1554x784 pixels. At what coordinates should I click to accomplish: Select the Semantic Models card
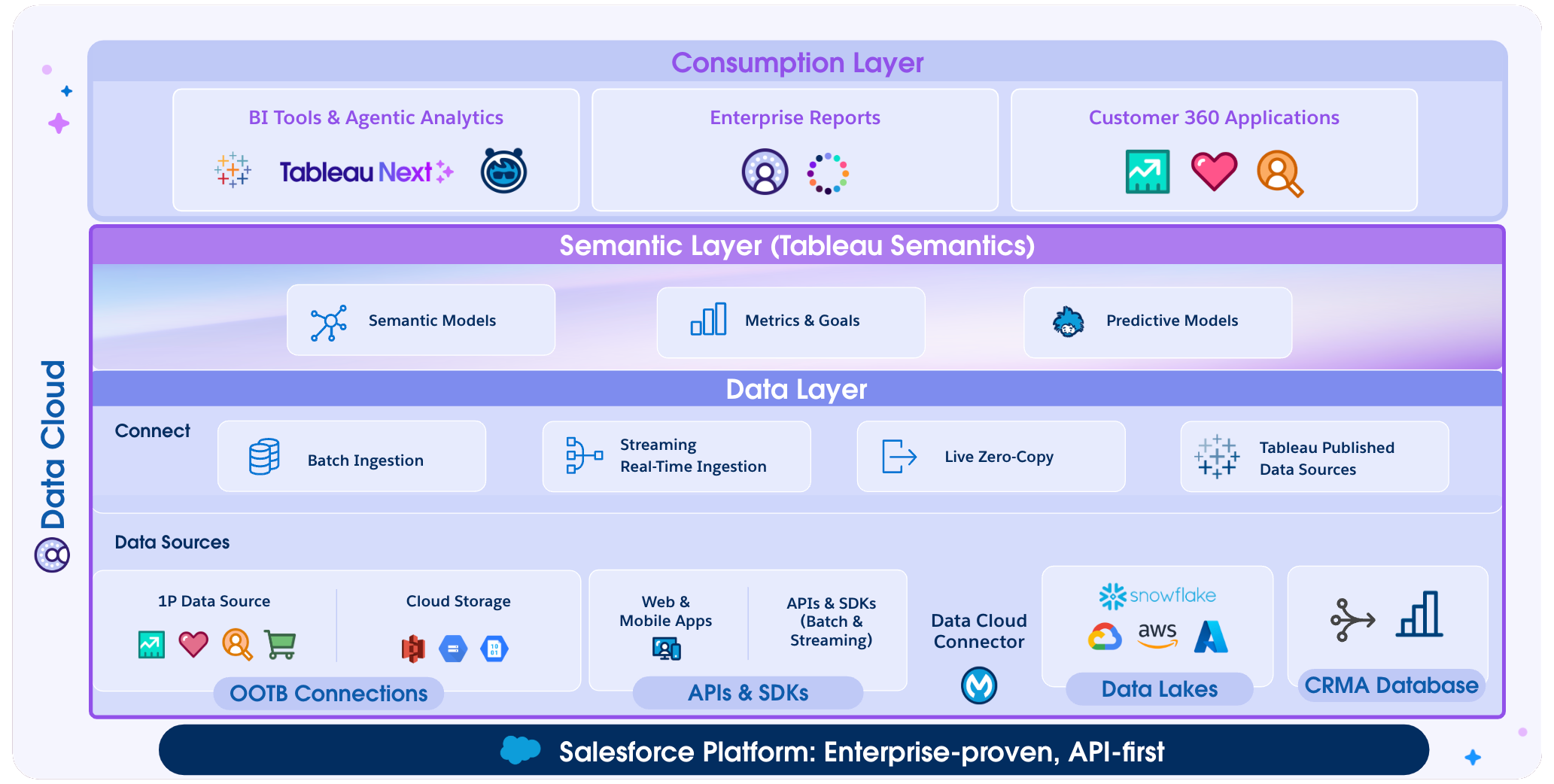[x=421, y=321]
